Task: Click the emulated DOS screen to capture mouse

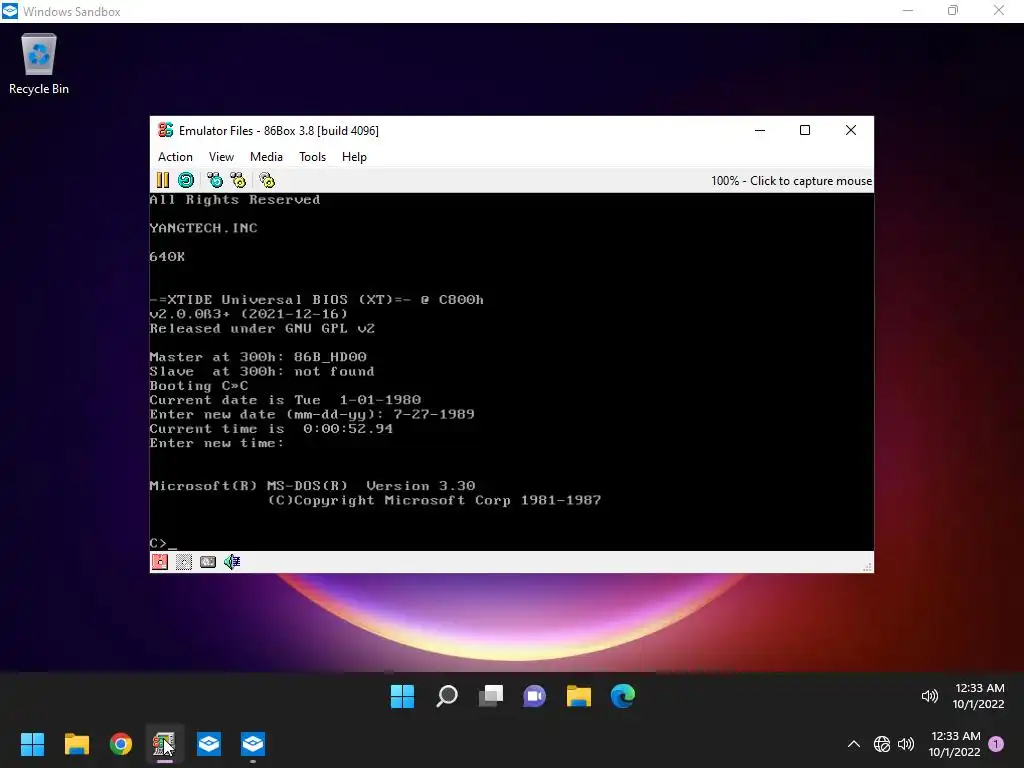Action: point(511,372)
